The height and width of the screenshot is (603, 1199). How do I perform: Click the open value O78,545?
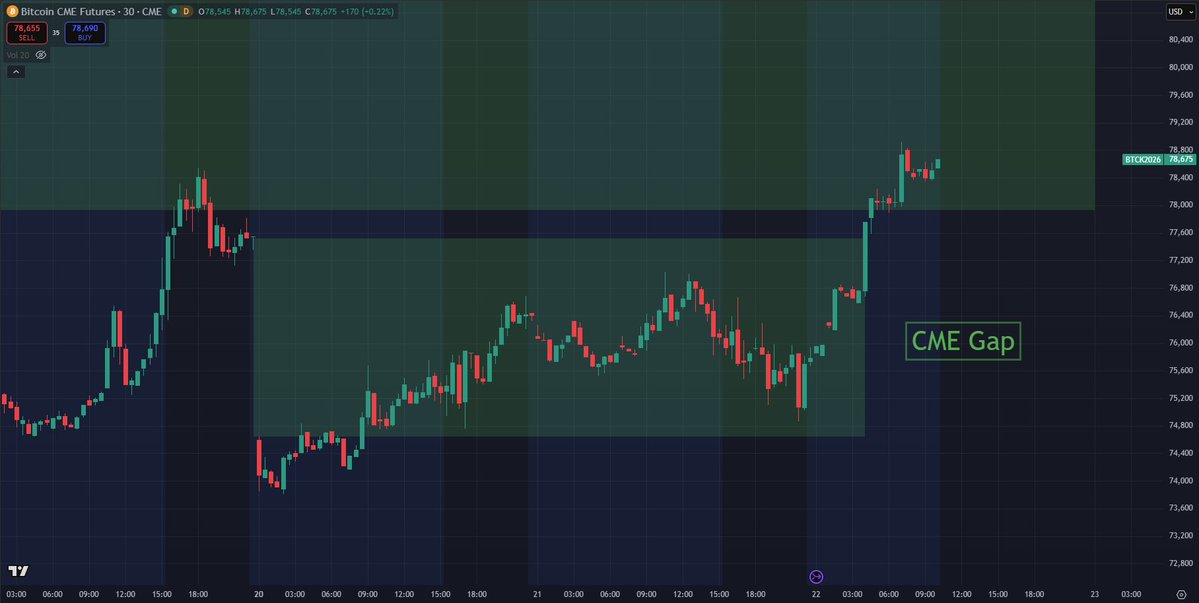[x=214, y=11]
